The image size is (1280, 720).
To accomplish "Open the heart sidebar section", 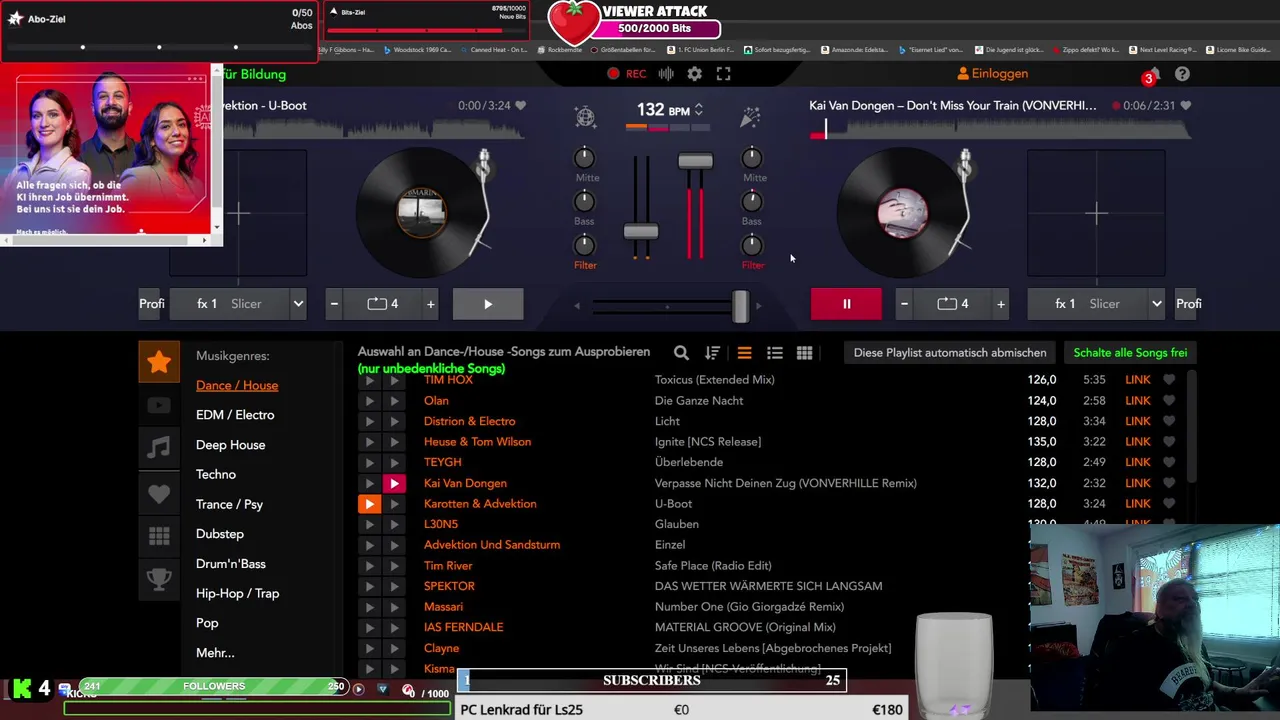I will (159, 493).
